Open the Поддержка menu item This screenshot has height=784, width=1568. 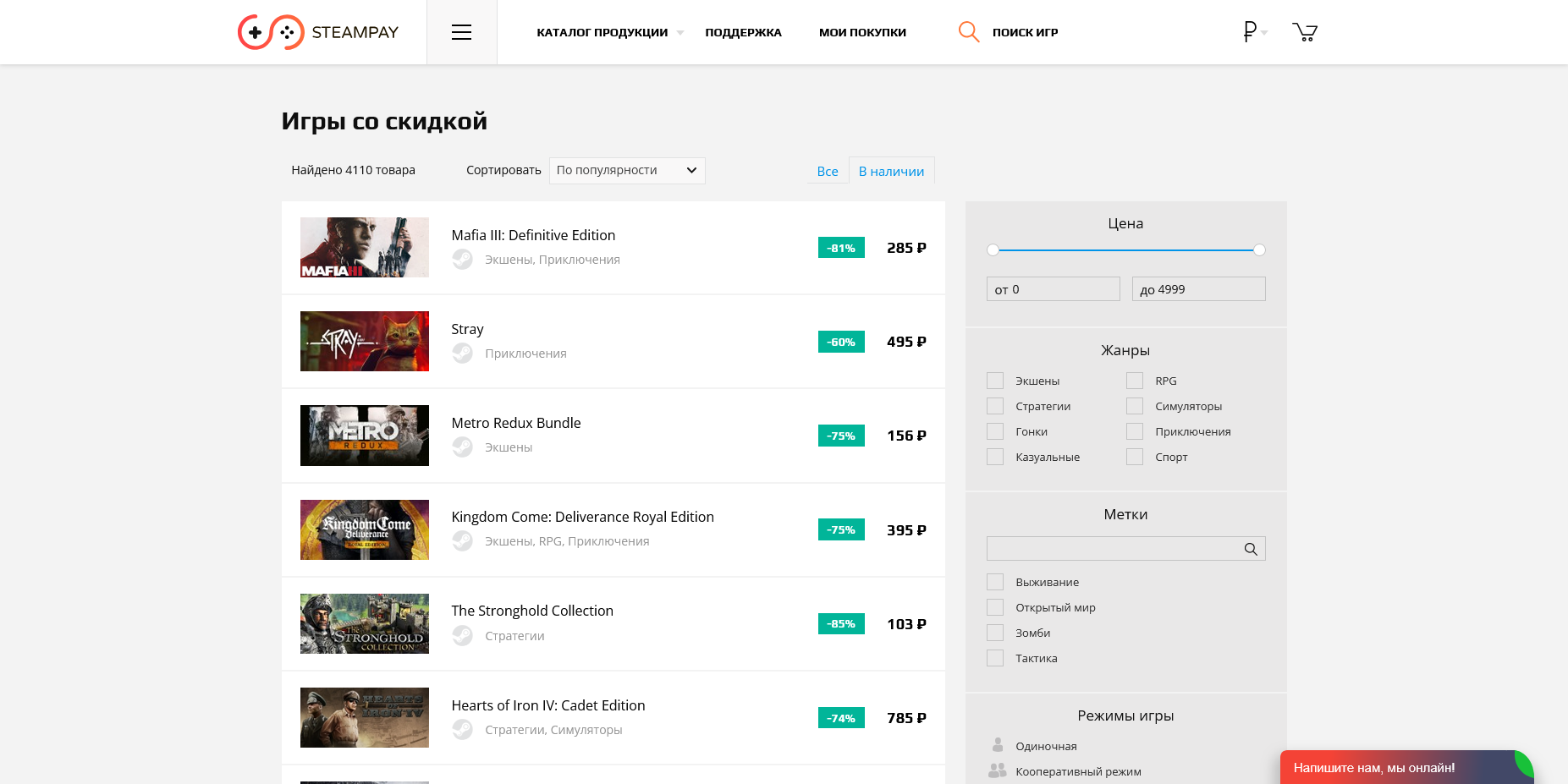[x=743, y=32]
